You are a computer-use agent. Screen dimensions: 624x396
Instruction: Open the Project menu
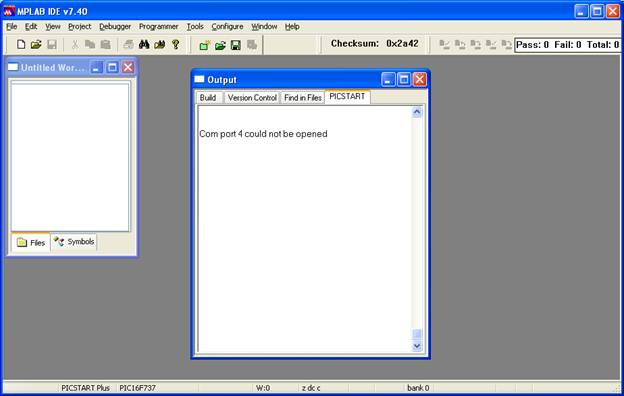click(x=80, y=26)
